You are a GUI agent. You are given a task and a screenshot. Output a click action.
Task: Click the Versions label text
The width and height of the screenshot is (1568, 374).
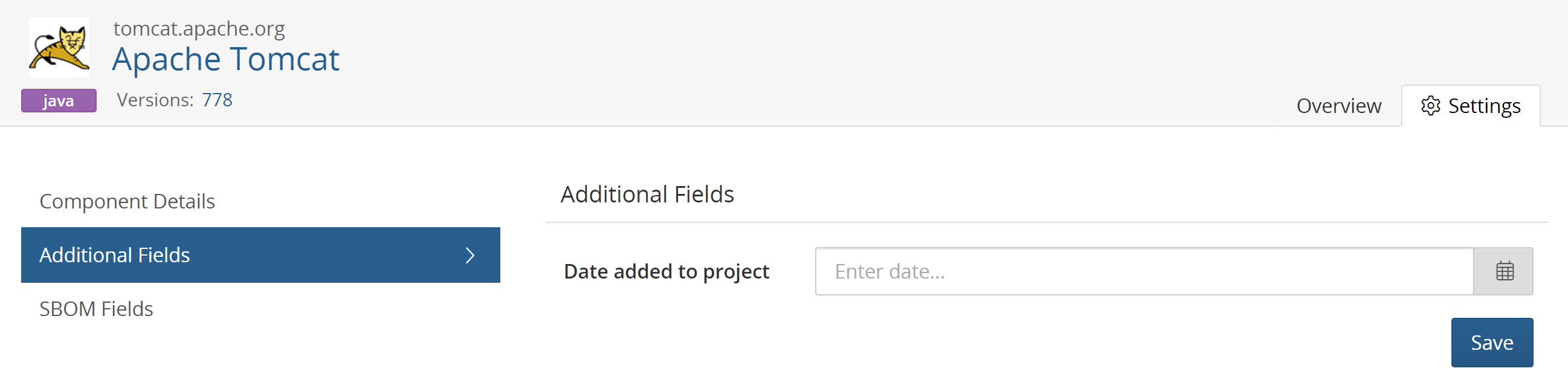click(156, 99)
